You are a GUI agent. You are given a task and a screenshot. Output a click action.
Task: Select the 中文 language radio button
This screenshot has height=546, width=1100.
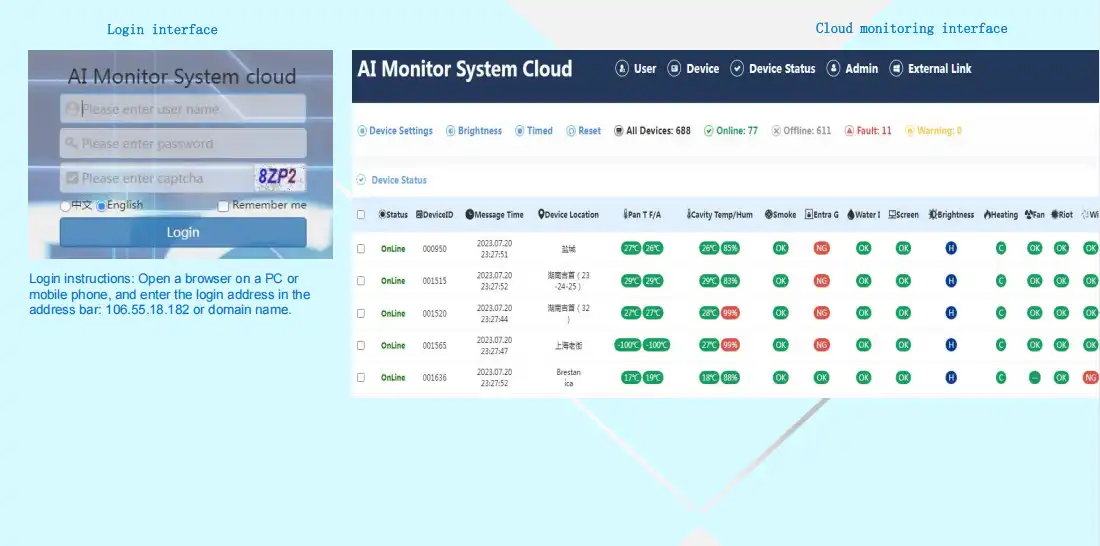tap(66, 206)
